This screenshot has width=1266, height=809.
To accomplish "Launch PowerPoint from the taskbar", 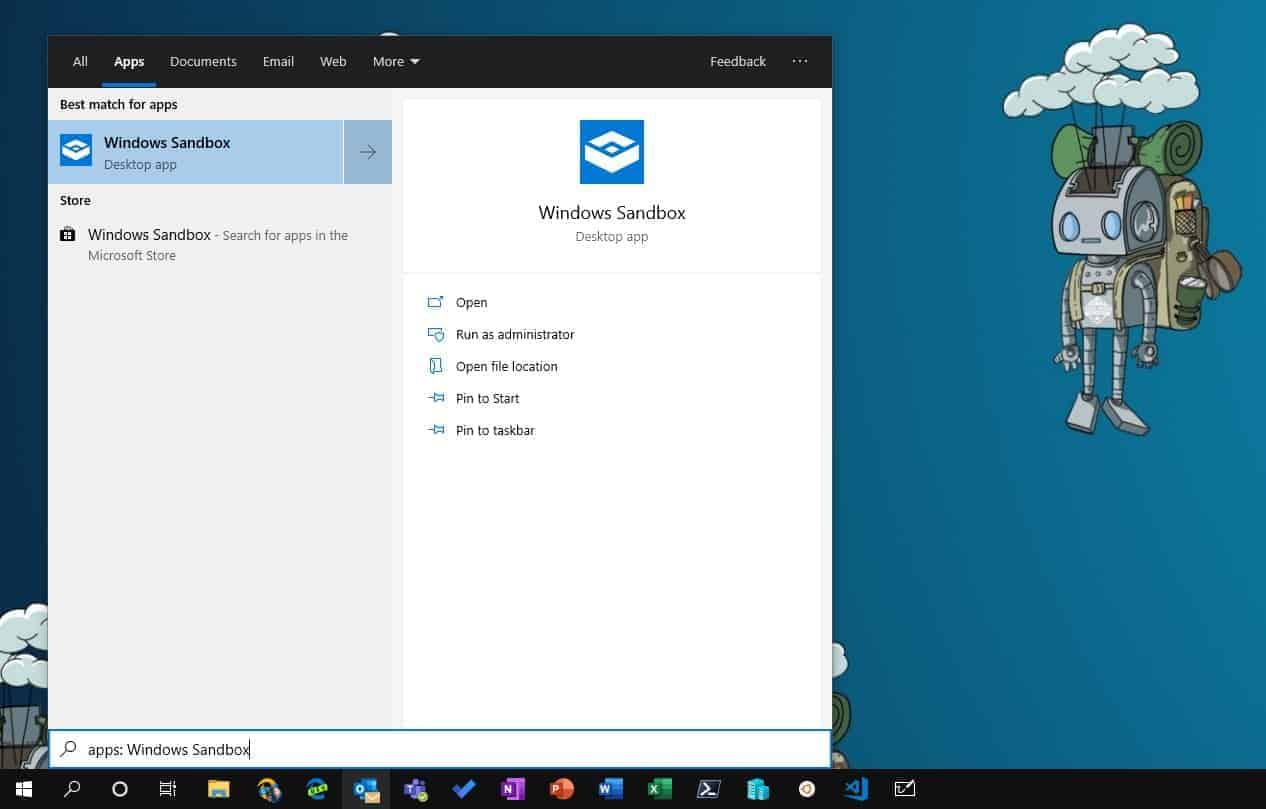I will [x=561, y=789].
